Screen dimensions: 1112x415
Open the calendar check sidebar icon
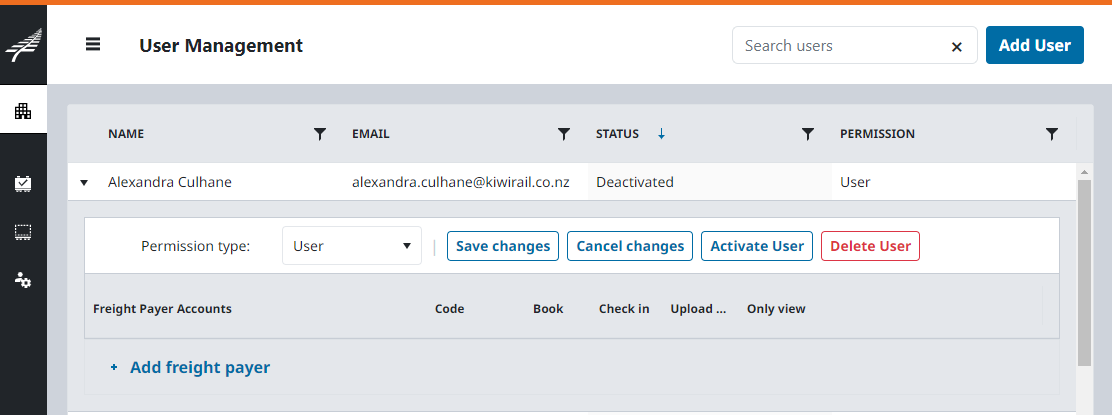coord(23,183)
